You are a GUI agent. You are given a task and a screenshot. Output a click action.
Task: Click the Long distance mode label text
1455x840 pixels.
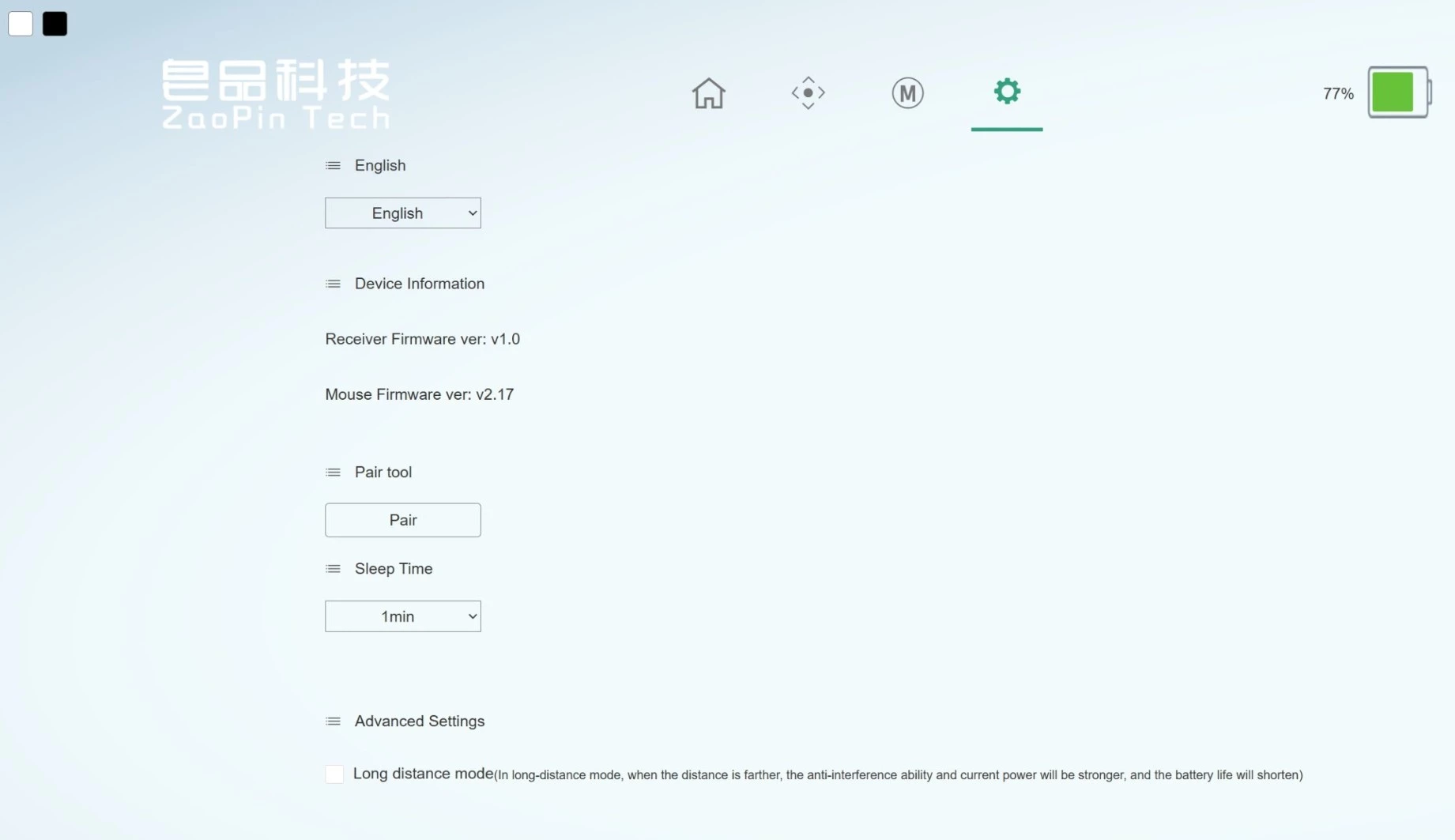(x=423, y=774)
